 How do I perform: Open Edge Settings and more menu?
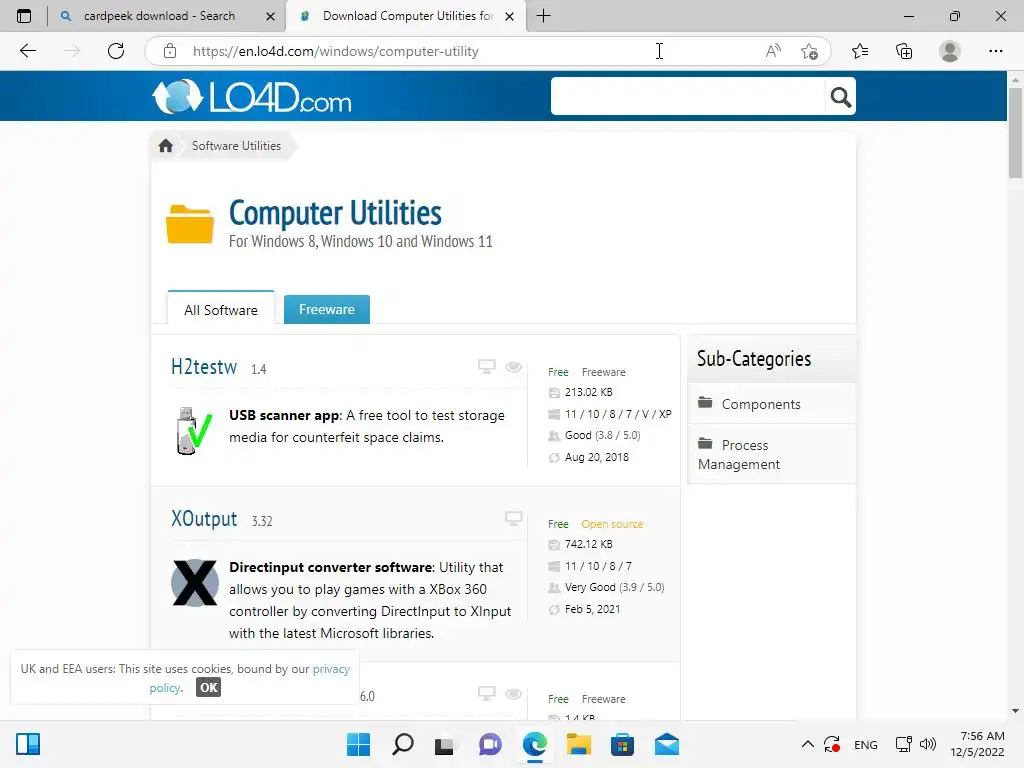pos(995,51)
